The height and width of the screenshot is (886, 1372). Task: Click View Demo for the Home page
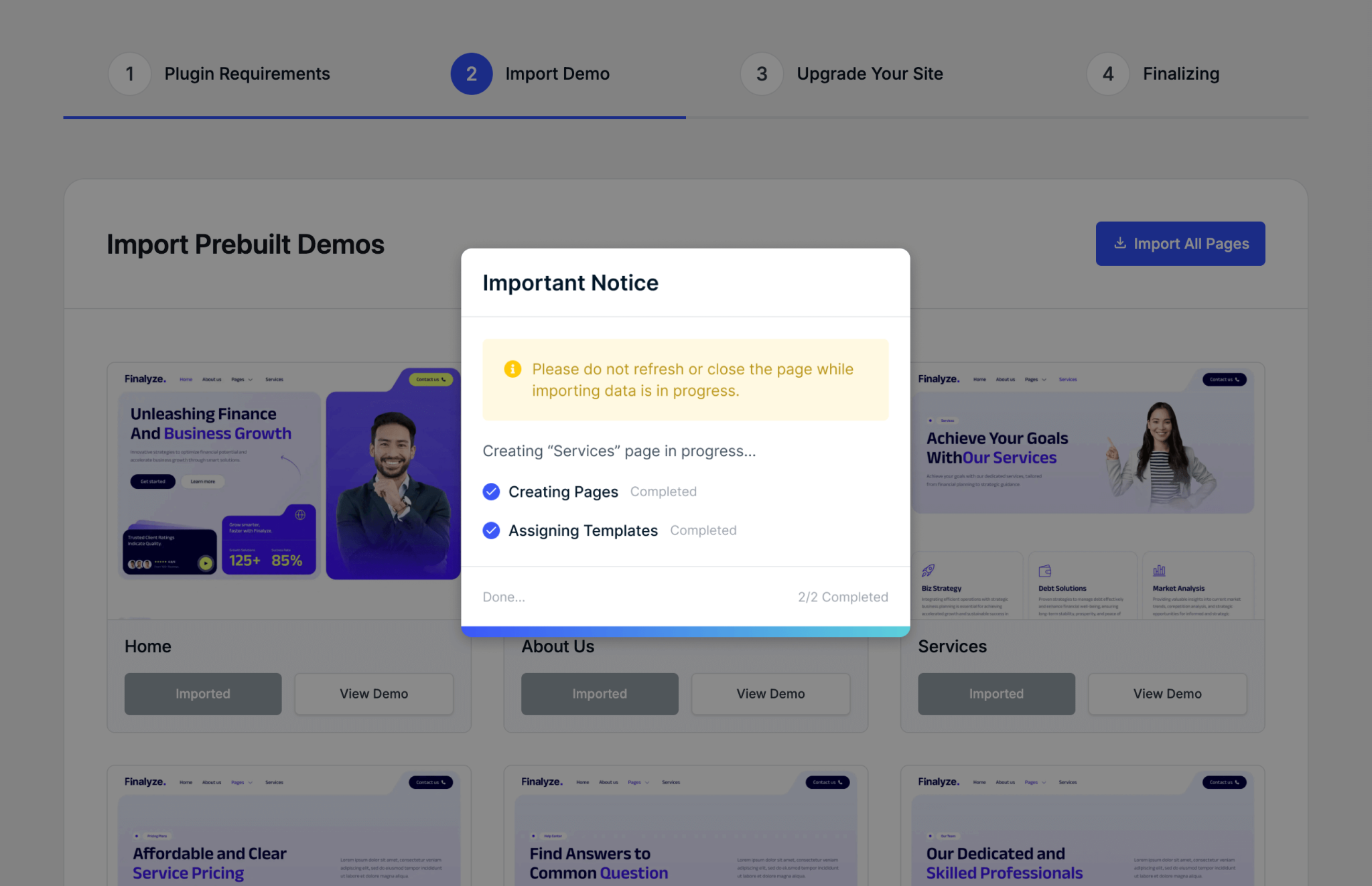[x=373, y=694]
